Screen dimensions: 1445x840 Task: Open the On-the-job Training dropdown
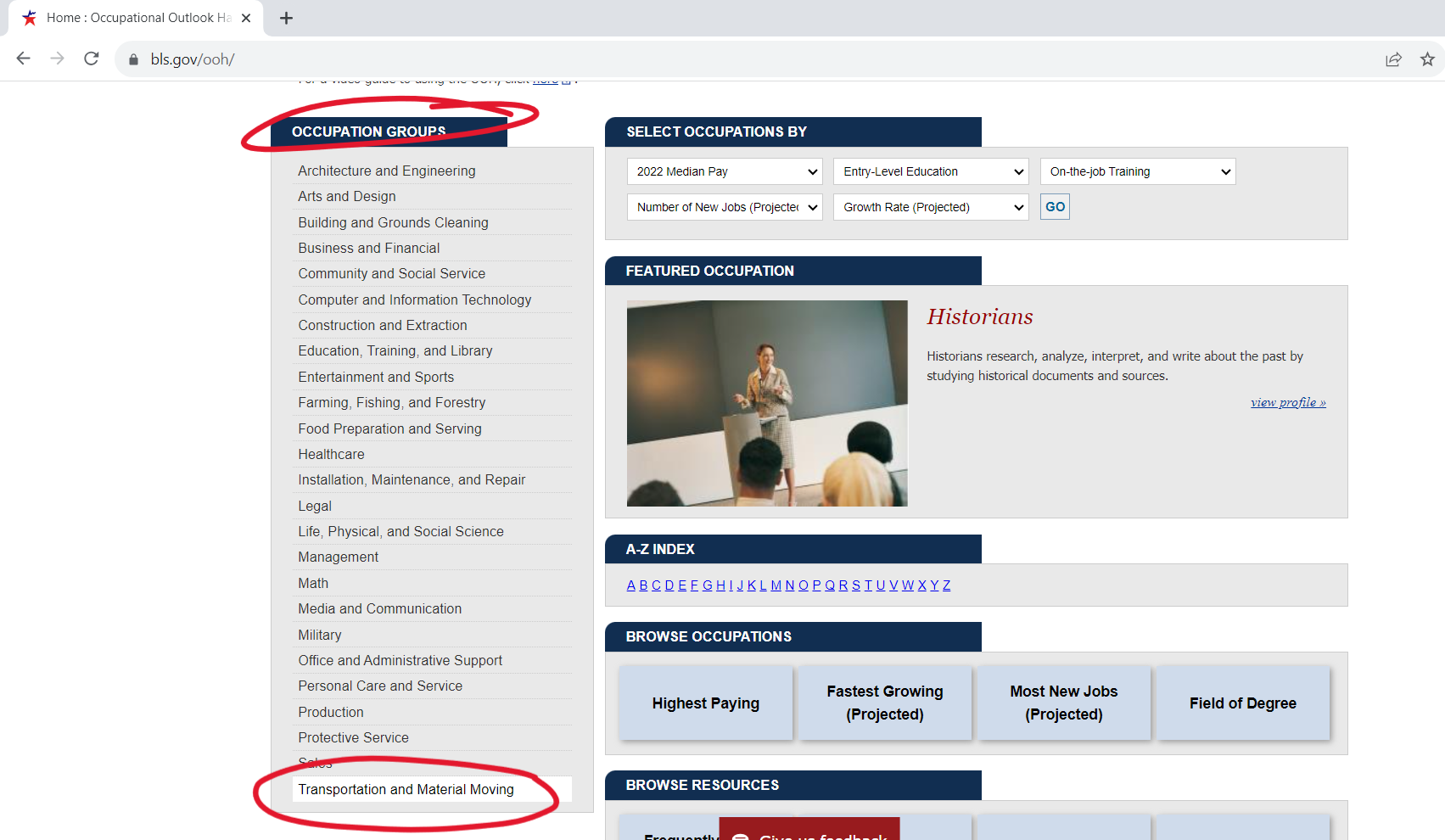point(1137,171)
